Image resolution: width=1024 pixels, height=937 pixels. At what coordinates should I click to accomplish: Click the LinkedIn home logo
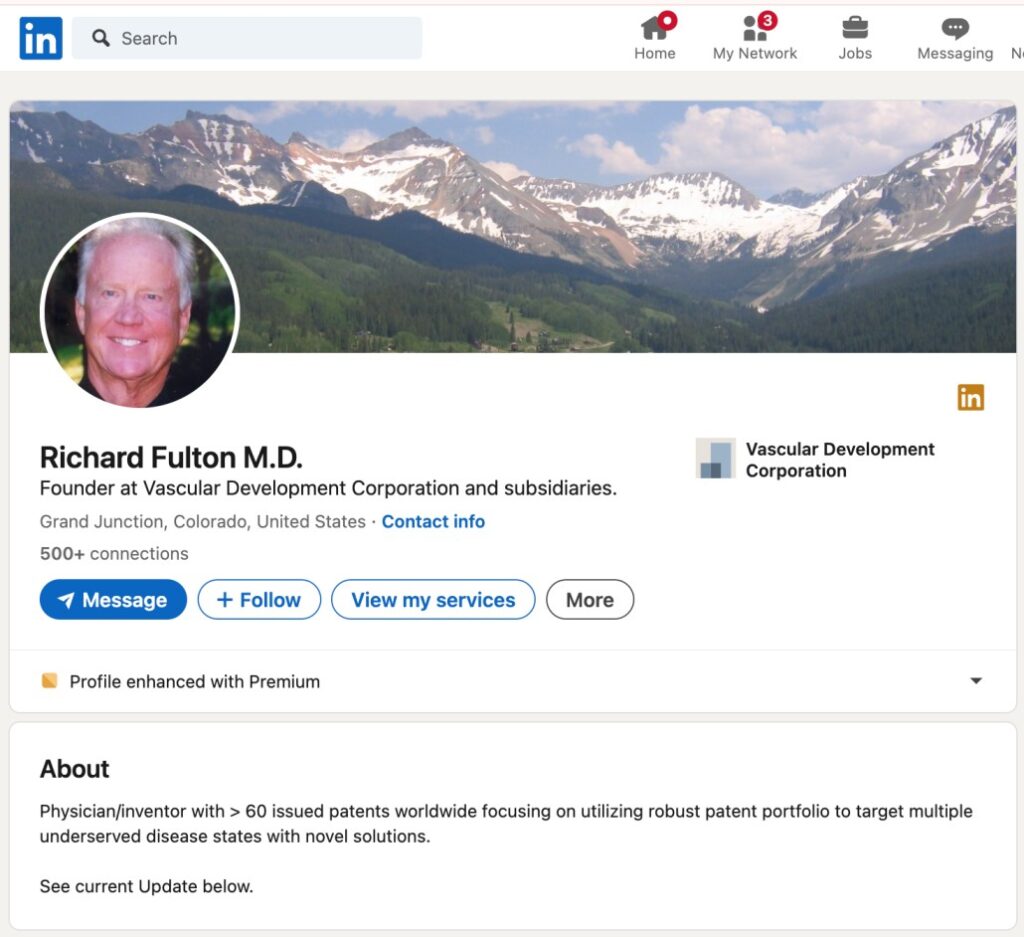[x=40, y=37]
